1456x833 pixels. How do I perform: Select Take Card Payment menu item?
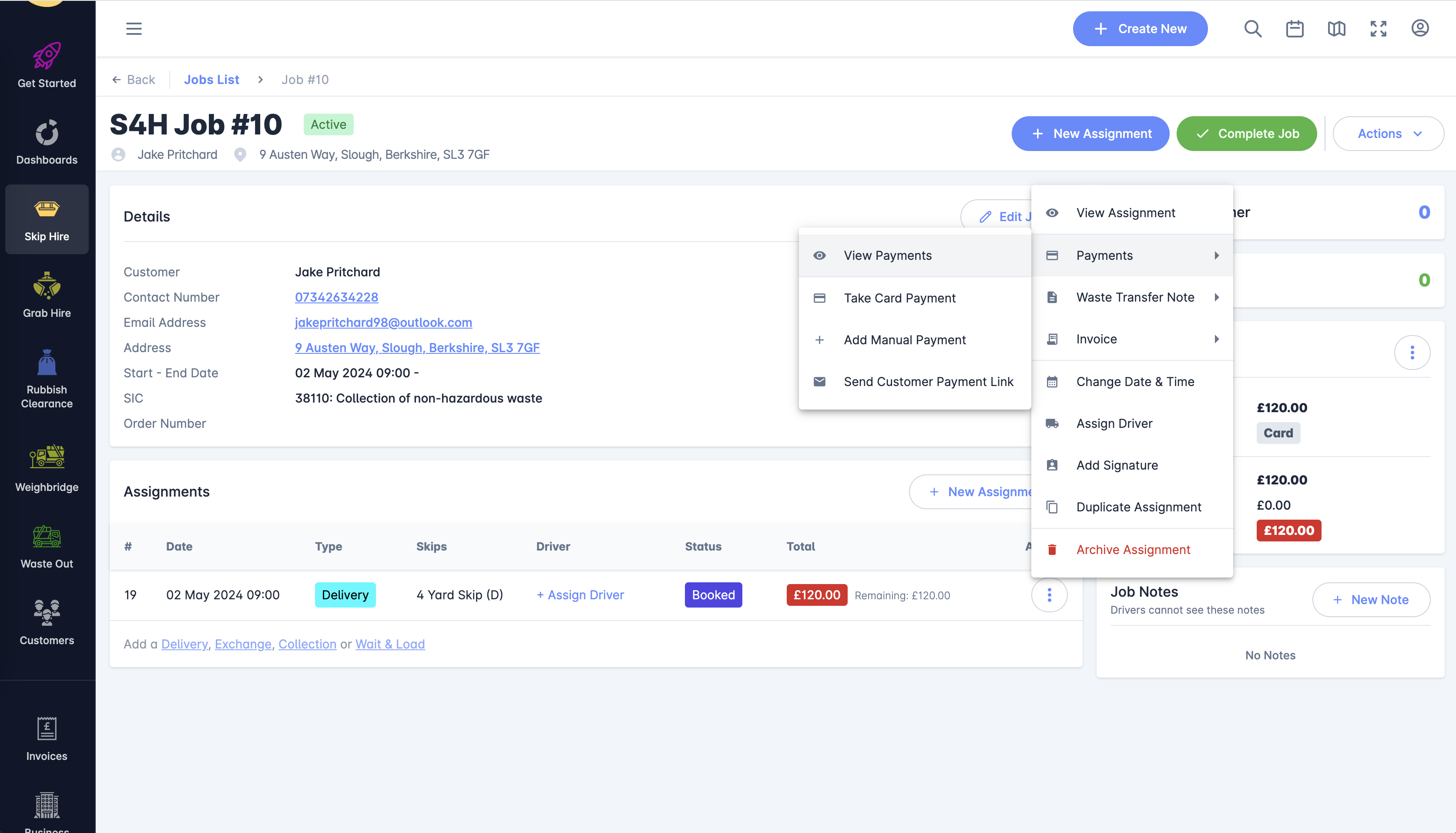click(899, 298)
